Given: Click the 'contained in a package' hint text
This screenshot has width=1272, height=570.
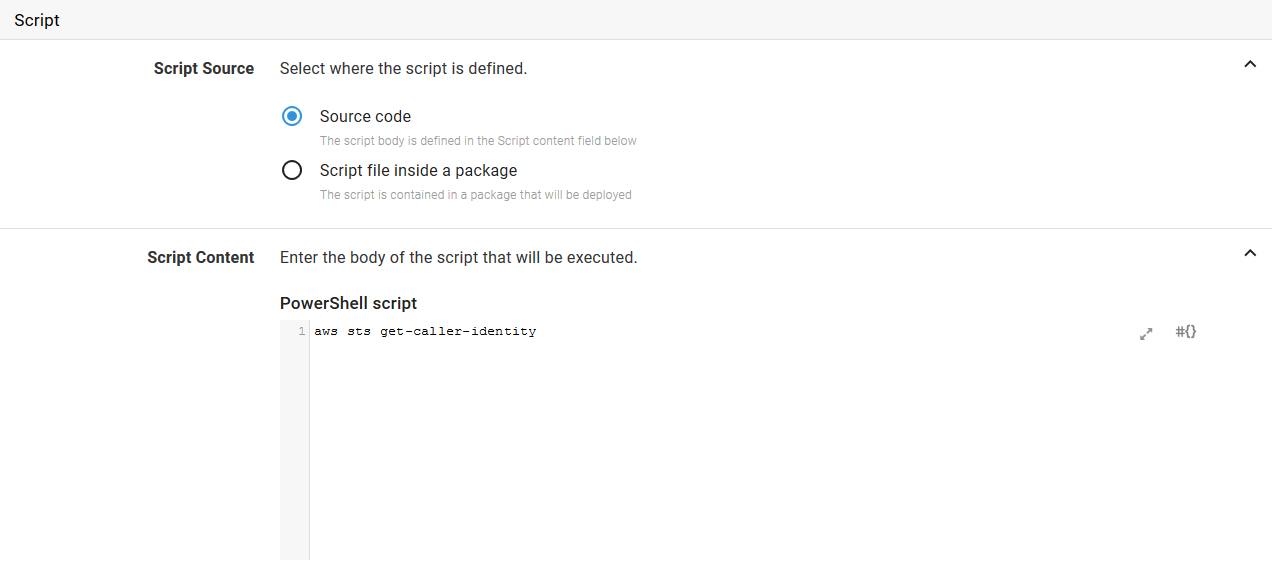Looking at the screenshot, I should click(x=475, y=195).
